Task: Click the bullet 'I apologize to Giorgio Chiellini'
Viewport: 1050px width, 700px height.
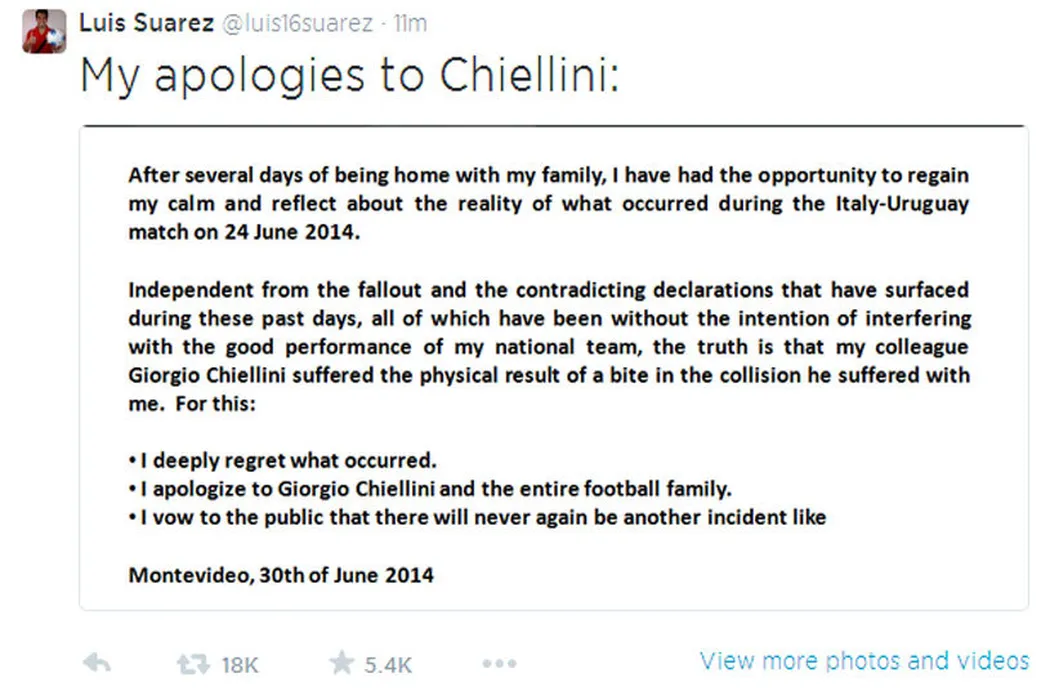Action: [432, 490]
